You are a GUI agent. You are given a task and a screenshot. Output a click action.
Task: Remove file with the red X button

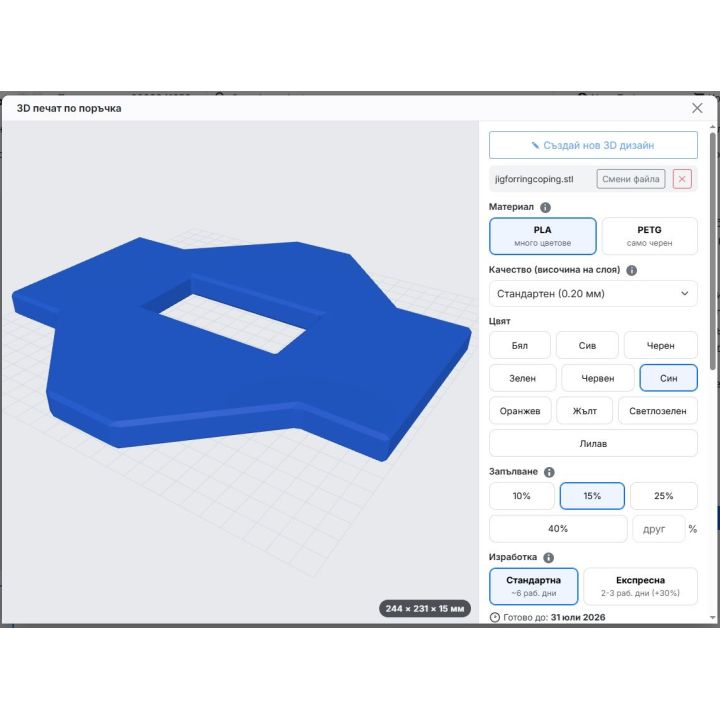pyautogui.click(x=682, y=179)
